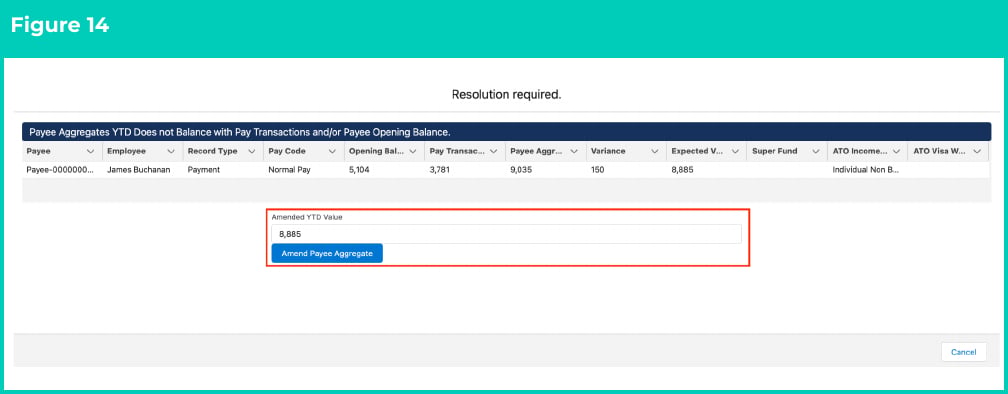Focus the Amended YTD Value field
The image size is (1008, 394).
507,234
